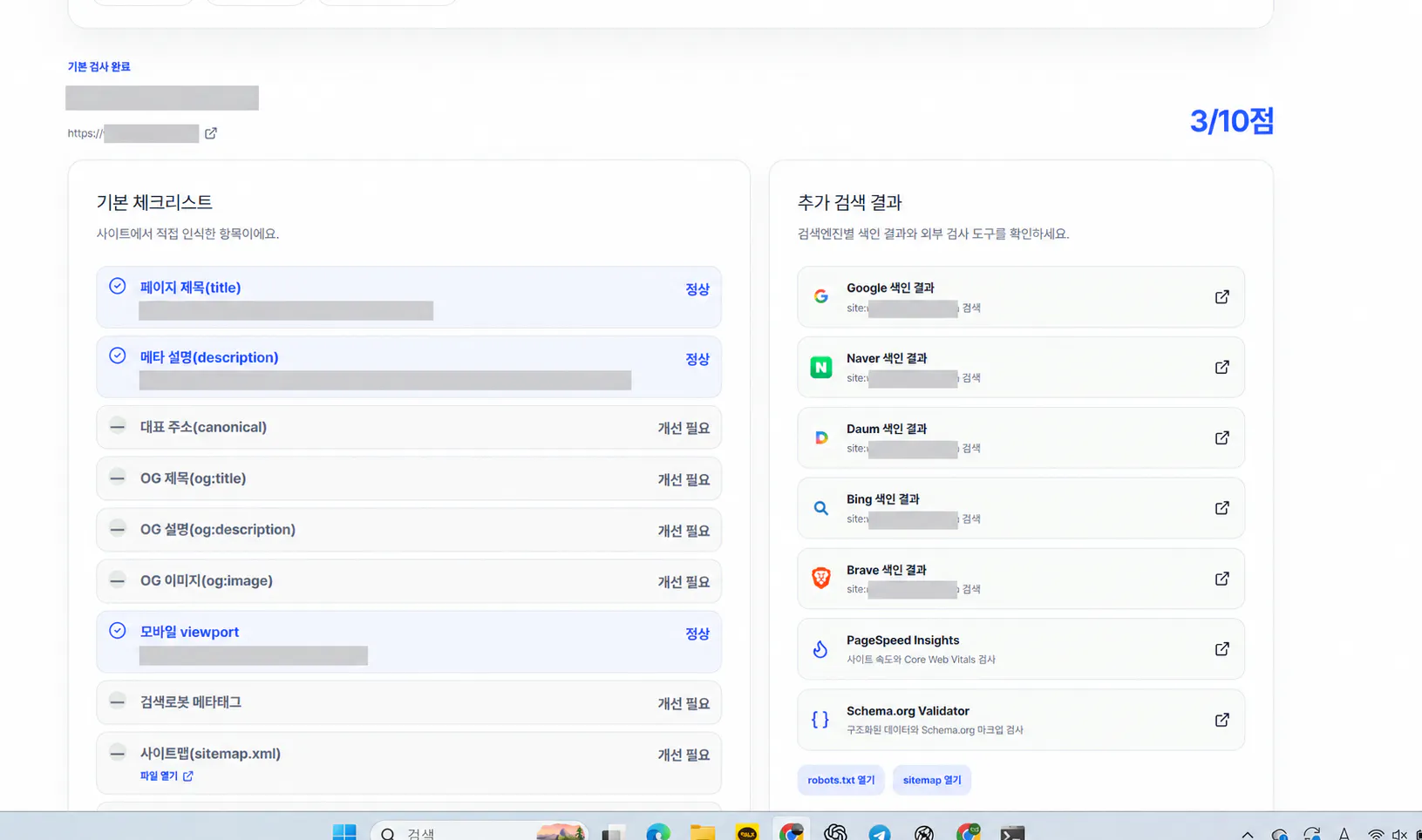Open PageSpeed Insights external link icon

coord(1222,649)
